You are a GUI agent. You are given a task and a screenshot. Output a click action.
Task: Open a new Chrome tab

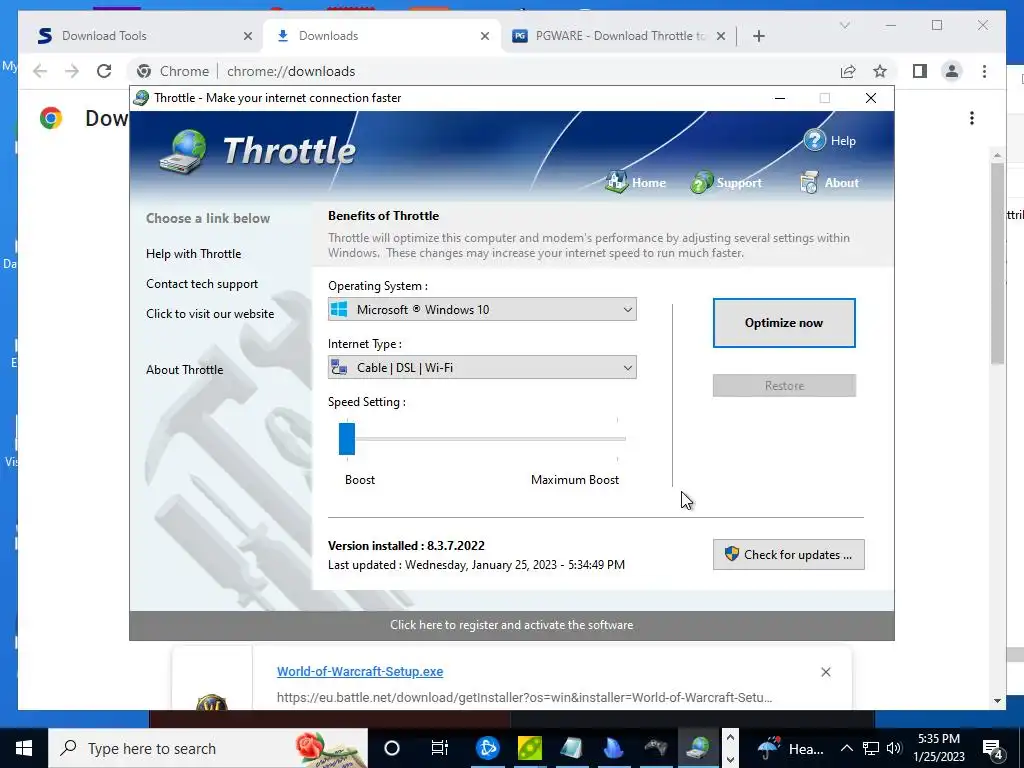coord(758,36)
